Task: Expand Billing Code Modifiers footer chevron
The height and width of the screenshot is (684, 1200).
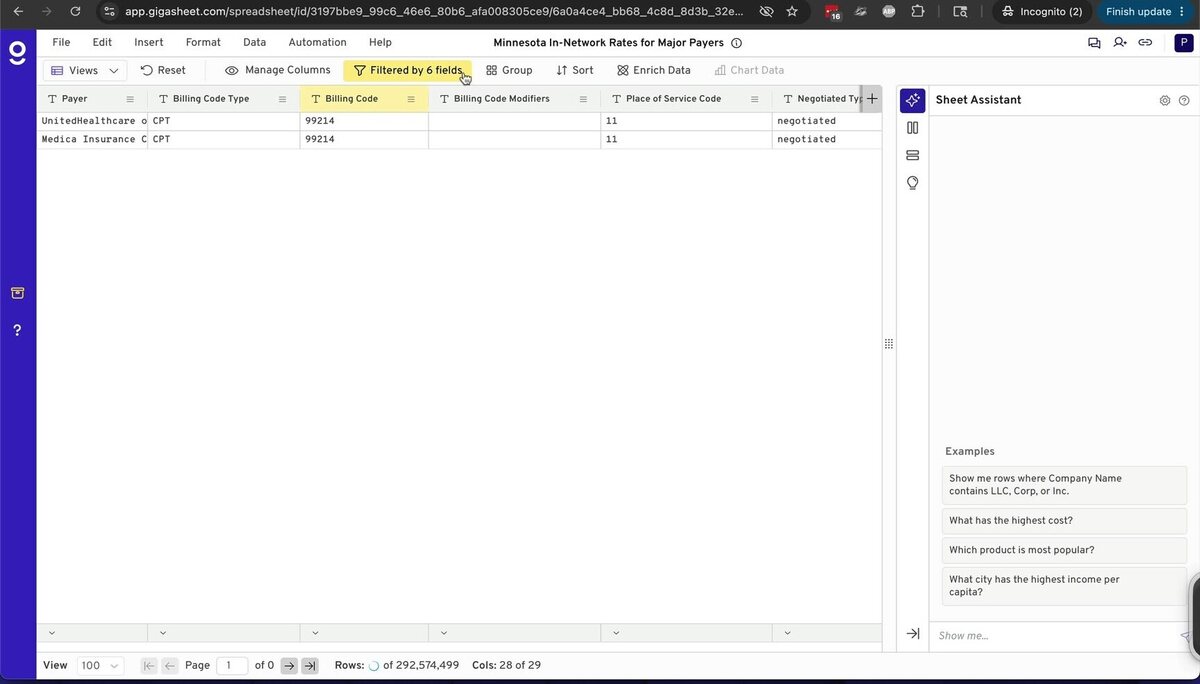Action: (444, 633)
